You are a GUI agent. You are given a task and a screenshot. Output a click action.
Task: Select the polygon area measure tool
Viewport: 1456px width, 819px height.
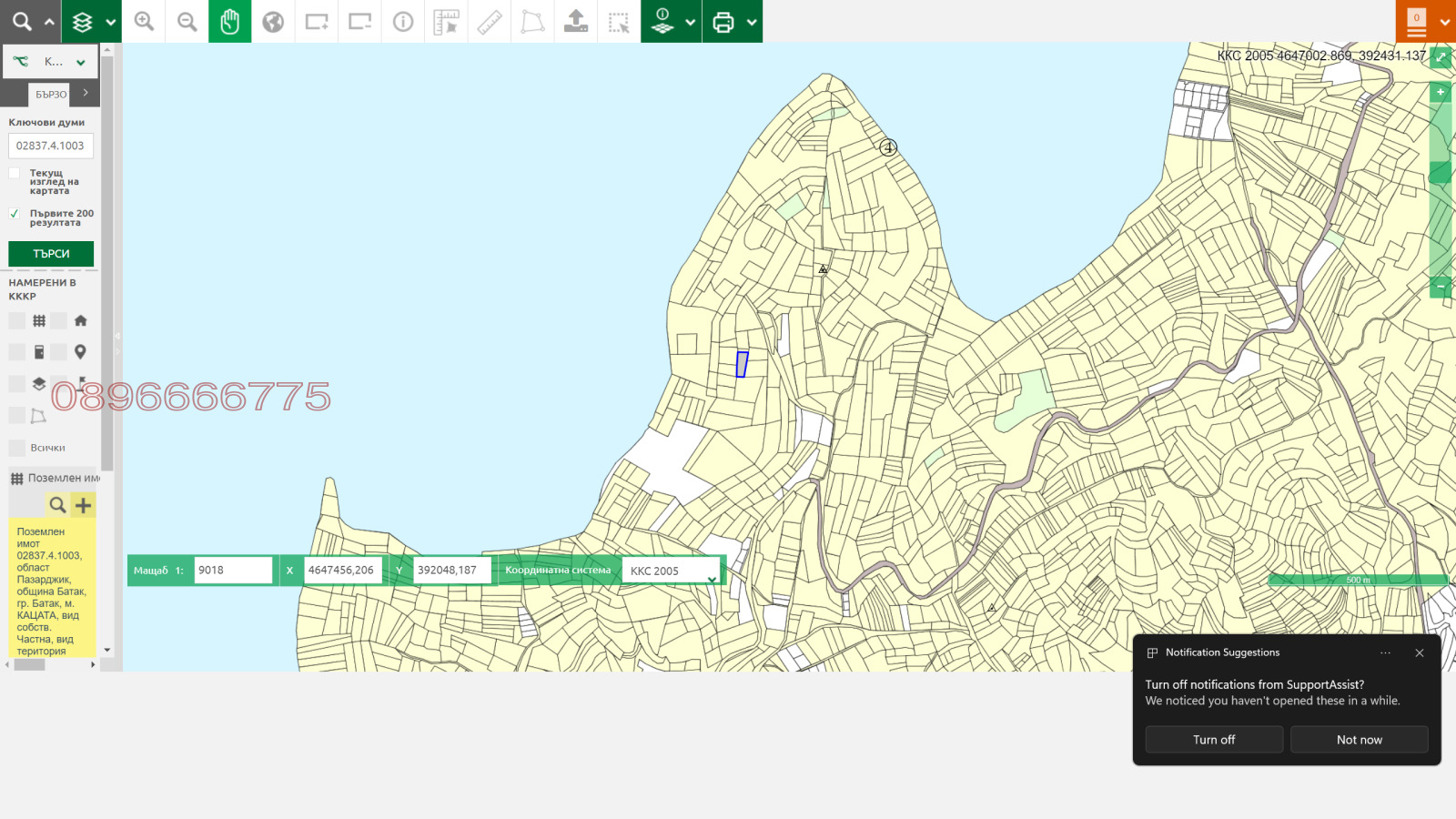(532, 21)
